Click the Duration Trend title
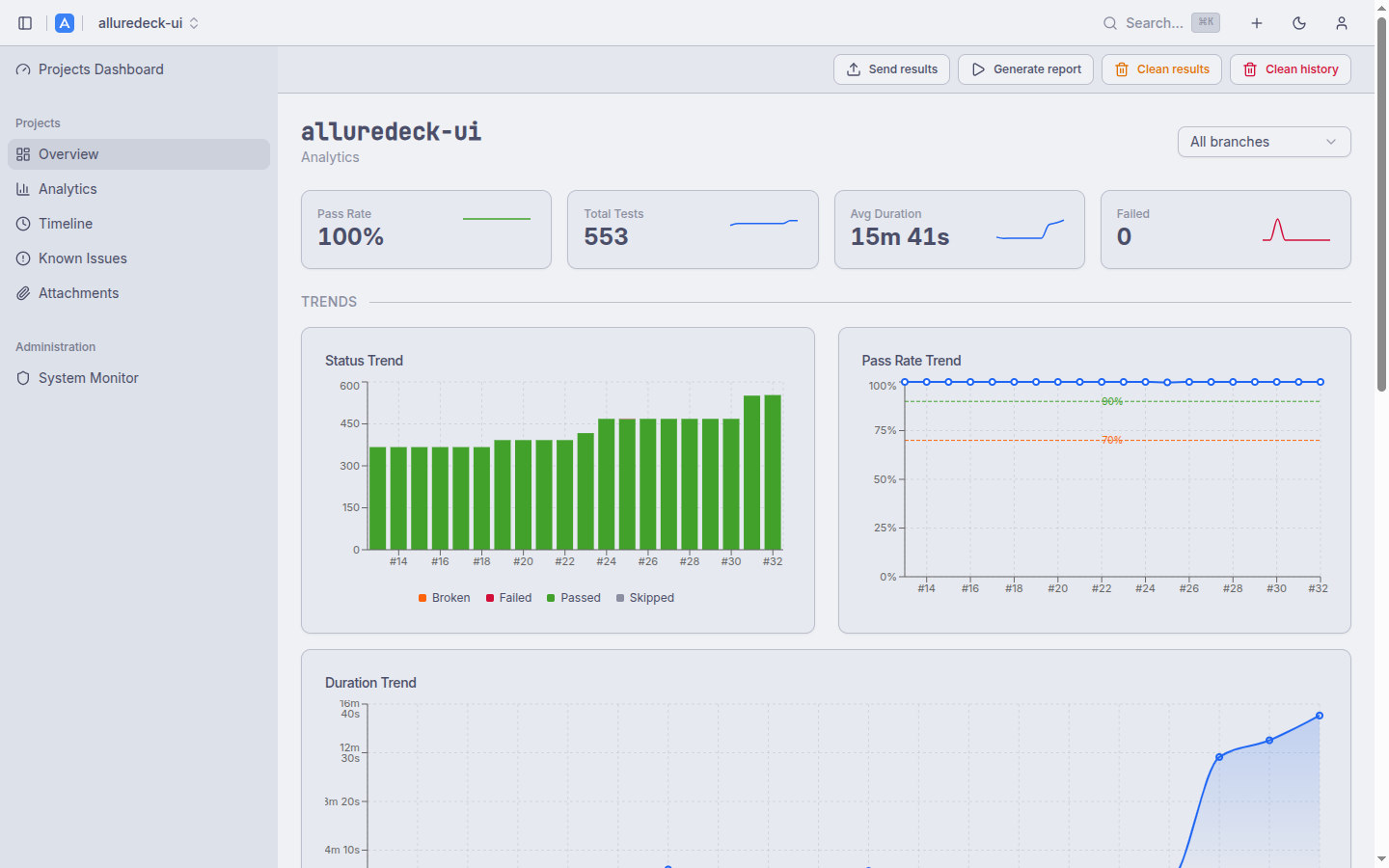Image resolution: width=1389 pixels, height=868 pixels. (370, 683)
